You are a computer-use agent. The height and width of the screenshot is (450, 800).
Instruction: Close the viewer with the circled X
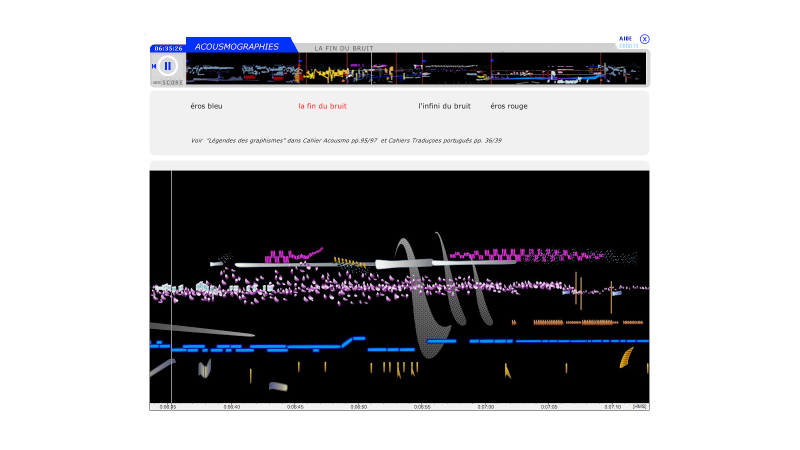pyautogui.click(x=645, y=39)
